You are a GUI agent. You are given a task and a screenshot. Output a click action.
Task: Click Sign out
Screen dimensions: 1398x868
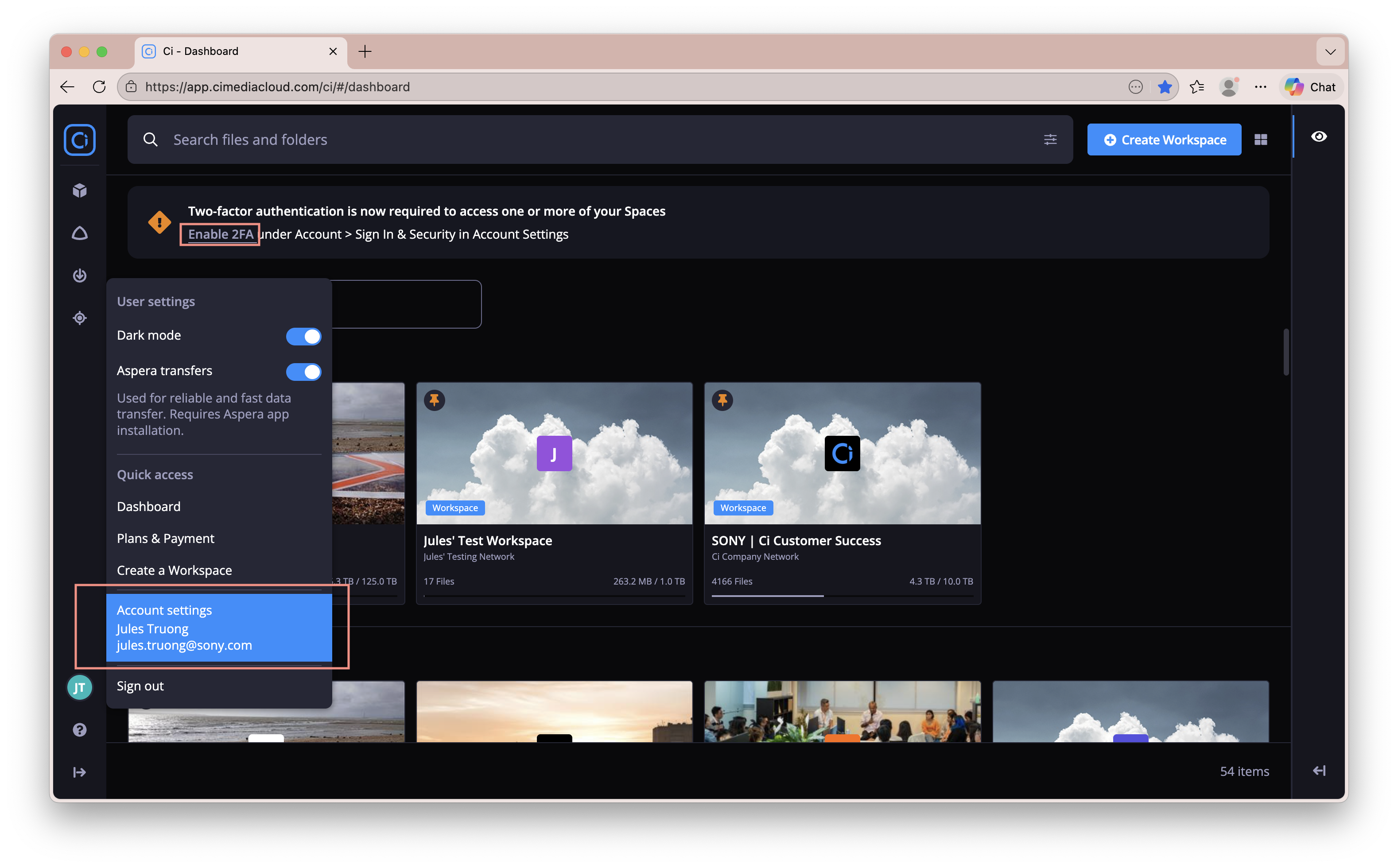click(140, 686)
